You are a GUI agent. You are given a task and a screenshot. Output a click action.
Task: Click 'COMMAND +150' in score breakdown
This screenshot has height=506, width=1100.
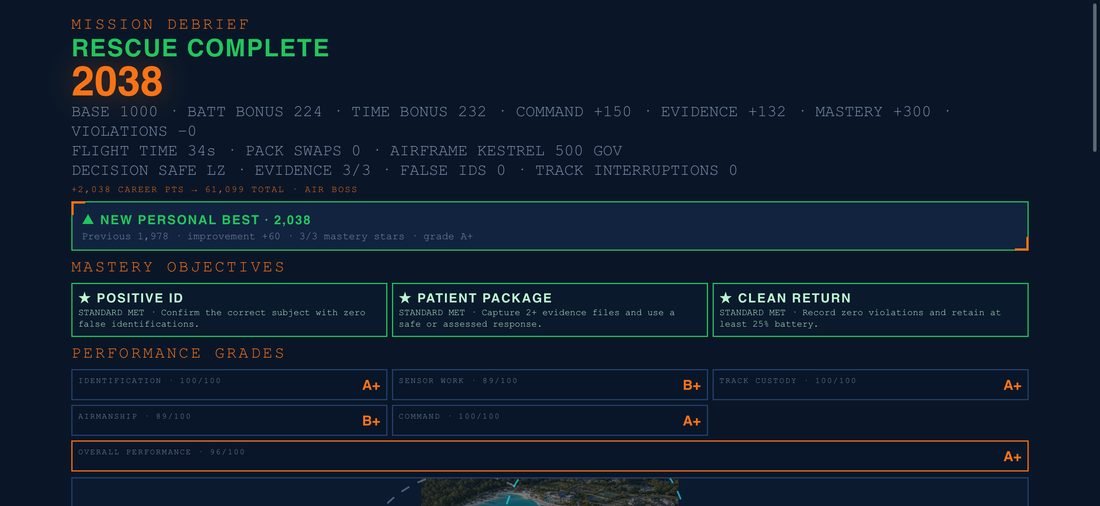pos(573,112)
